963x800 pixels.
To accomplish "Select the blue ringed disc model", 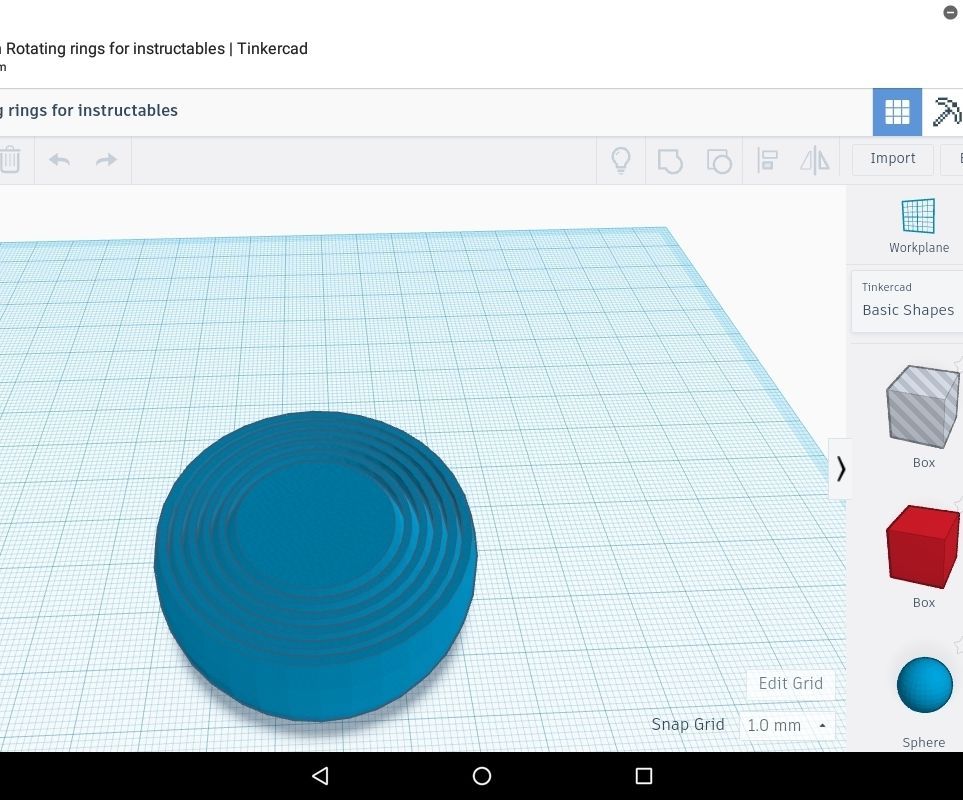I will coord(316,565).
